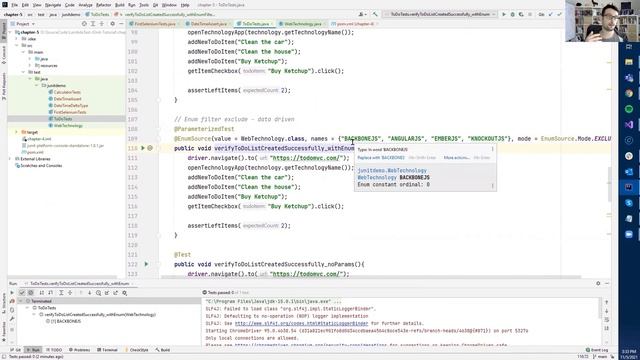Click the slf4j.org link in the console output

click(302, 323)
